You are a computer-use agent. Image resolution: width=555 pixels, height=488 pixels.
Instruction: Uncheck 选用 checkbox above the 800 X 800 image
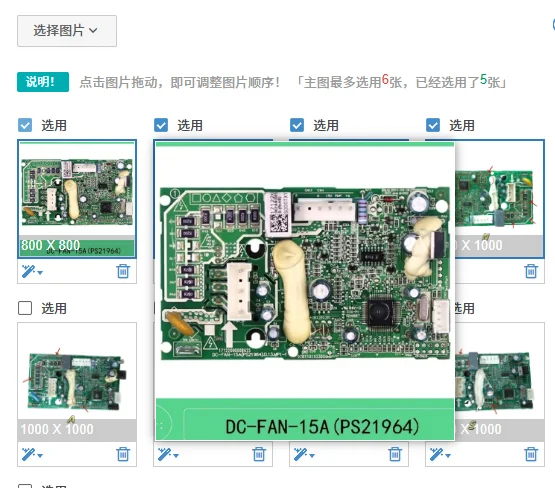[25, 125]
